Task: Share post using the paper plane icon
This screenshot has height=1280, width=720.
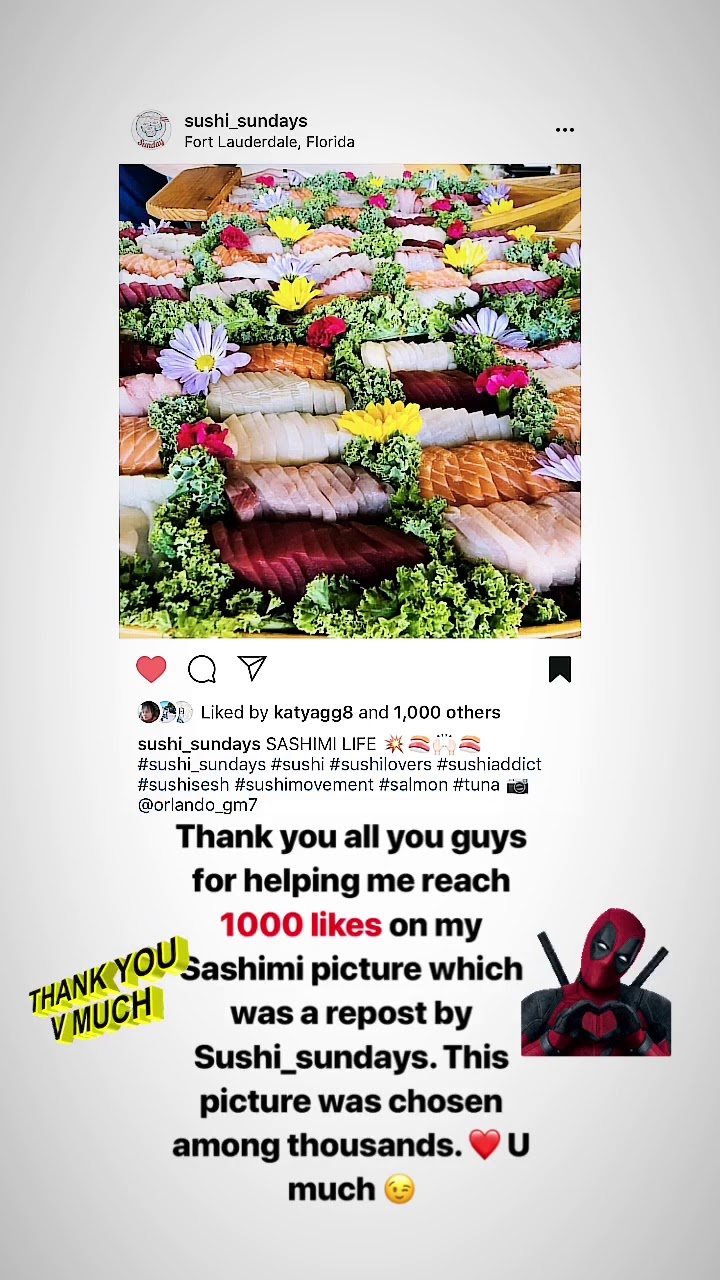Action: tap(252, 668)
